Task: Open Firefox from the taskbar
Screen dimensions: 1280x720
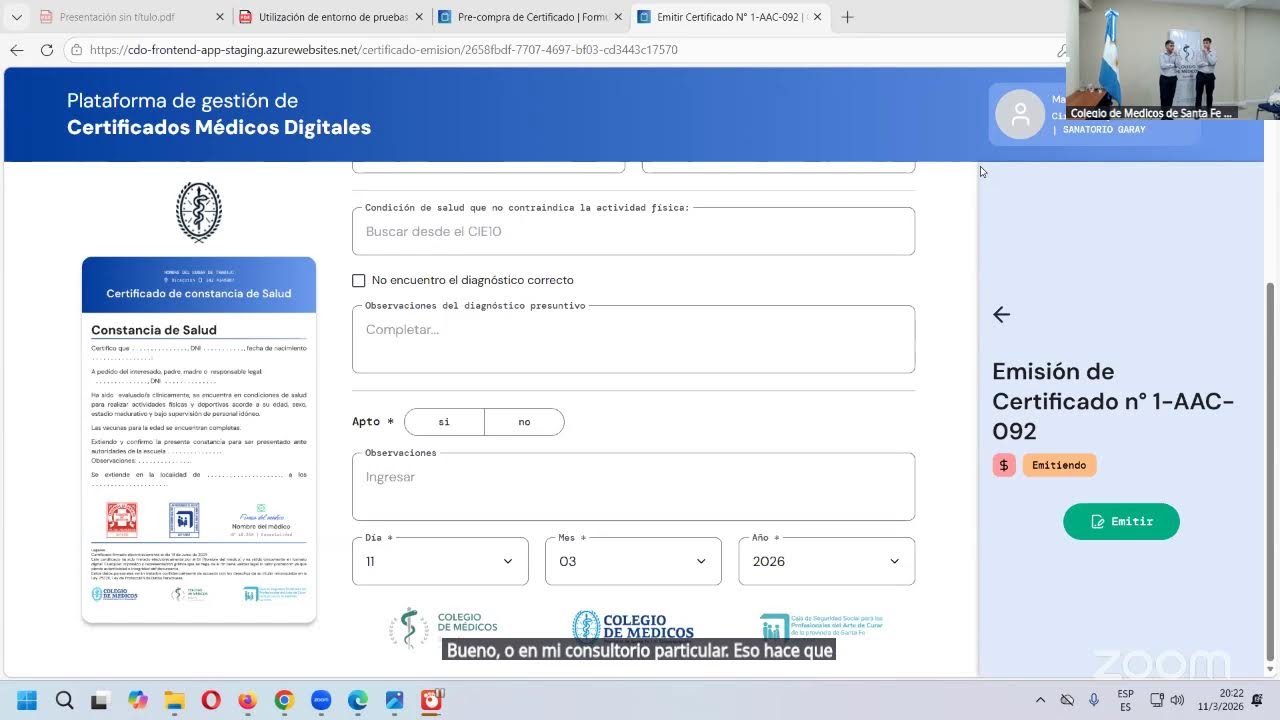Action: coord(247,700)
